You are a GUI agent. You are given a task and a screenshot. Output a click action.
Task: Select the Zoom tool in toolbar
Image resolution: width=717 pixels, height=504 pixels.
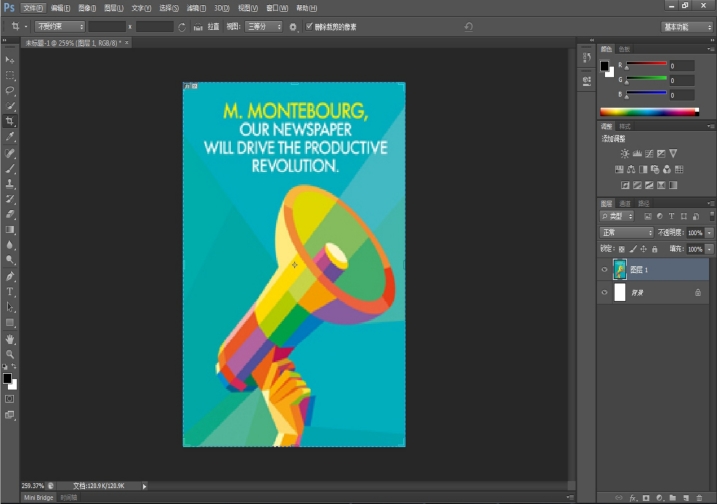10,354
